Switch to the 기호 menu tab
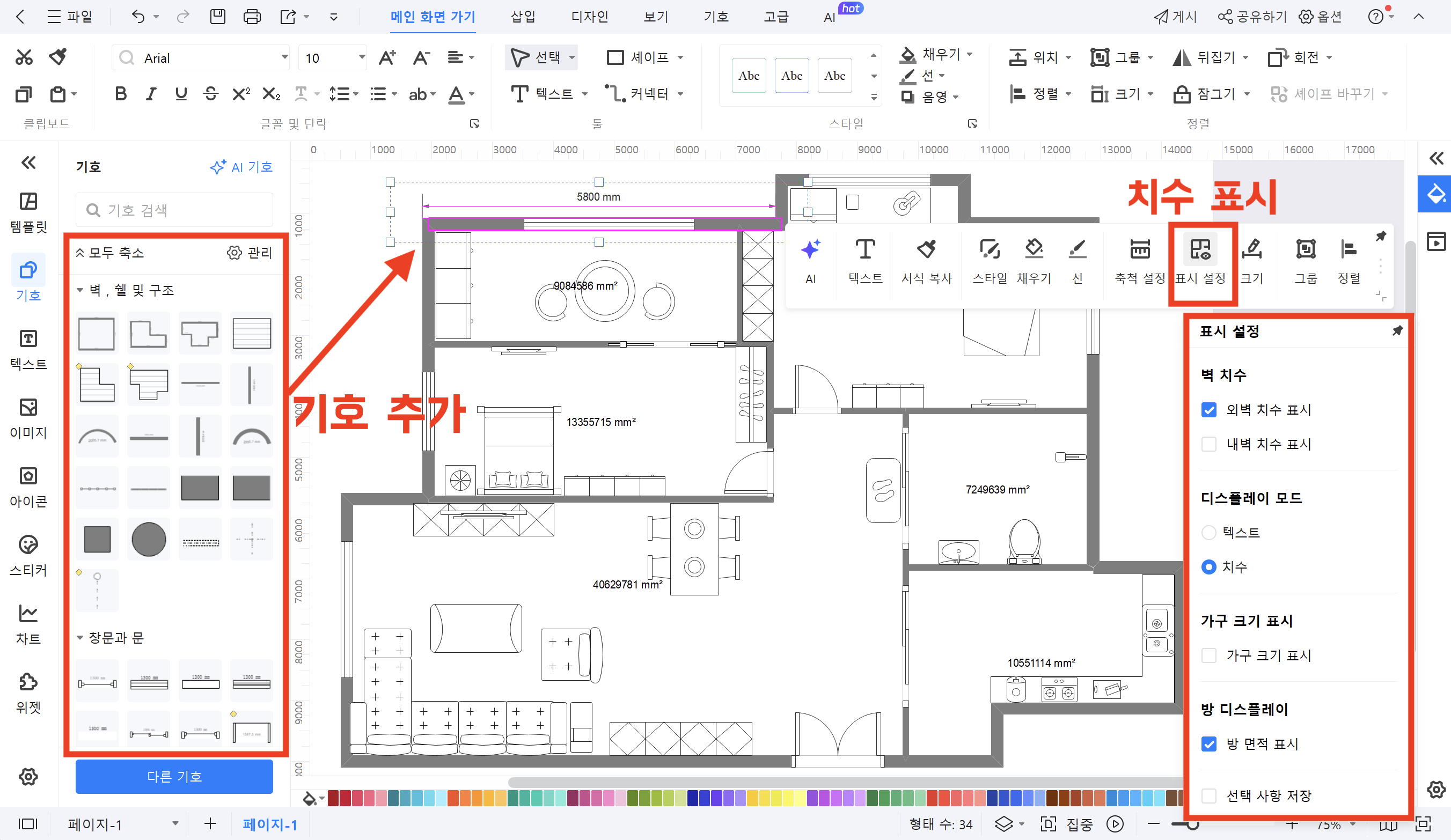Image resolution: width=1451 pixels, height=840 pixels. click(x=716, y=17)
